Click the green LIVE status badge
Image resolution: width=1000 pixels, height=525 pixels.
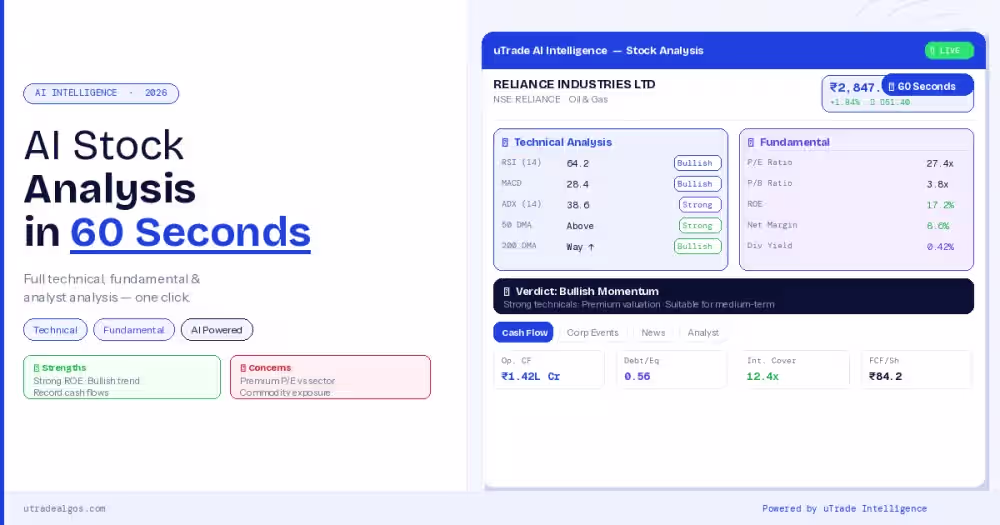tap(949, 50)
